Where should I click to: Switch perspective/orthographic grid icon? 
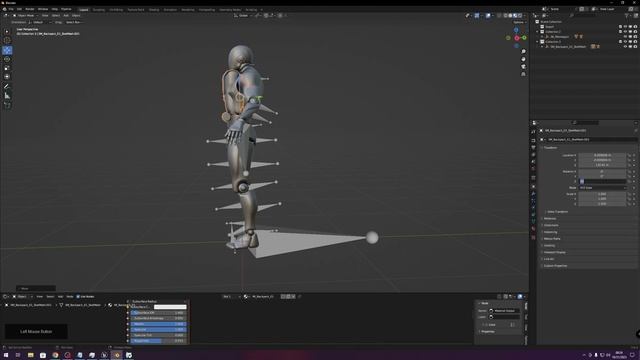pos(523,74)
